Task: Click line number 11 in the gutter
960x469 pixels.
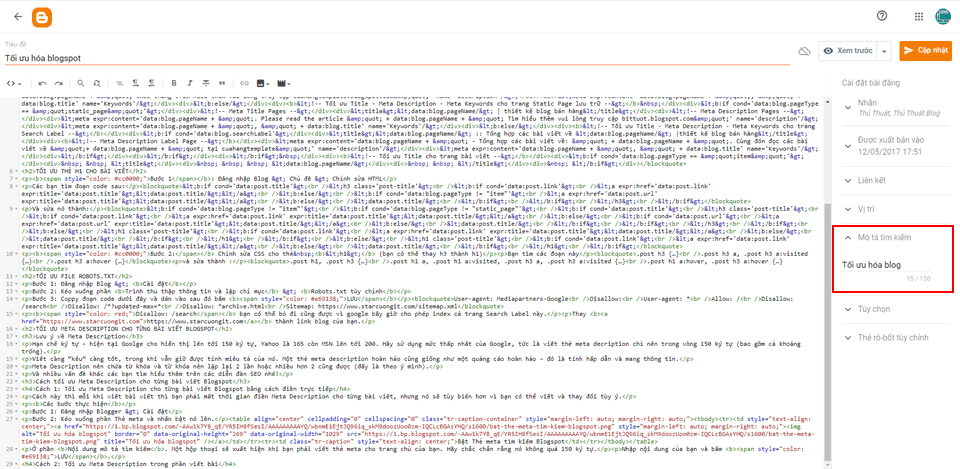Action: 9,277
